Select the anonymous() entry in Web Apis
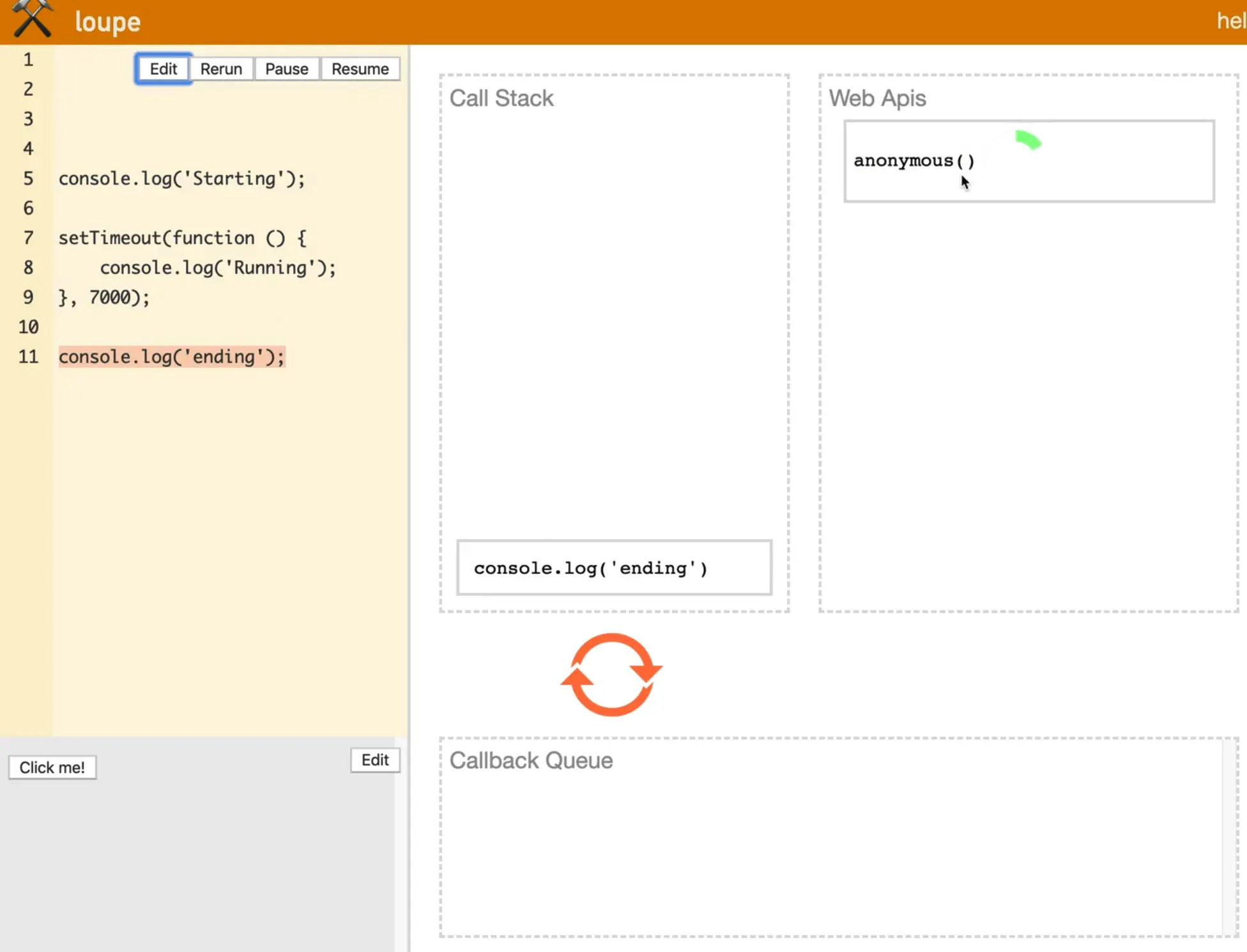This screenshot has height=952, width=1247. click(x=914, y=161)
